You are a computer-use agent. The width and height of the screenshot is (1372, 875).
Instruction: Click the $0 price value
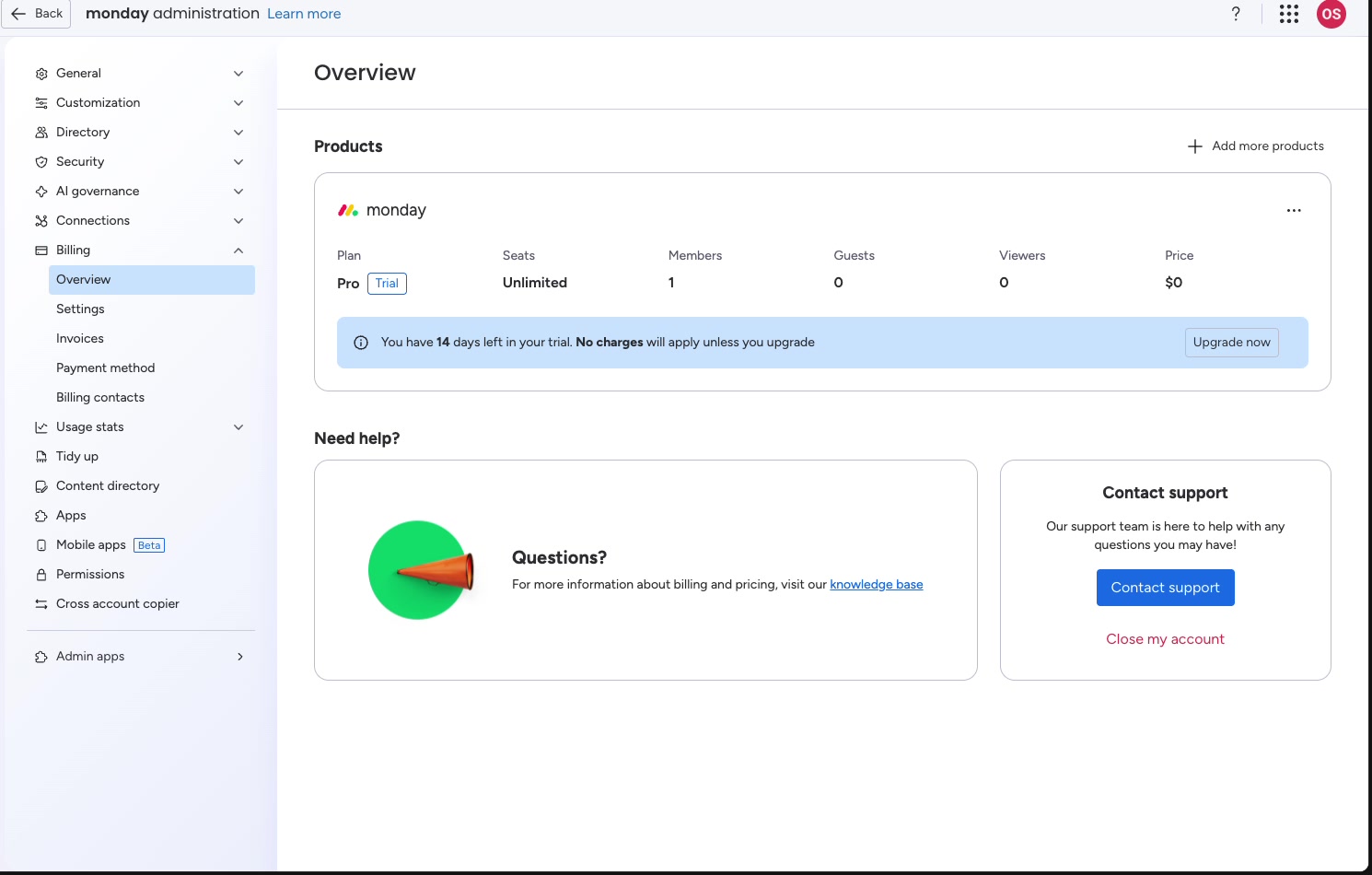pyautogui.click(x=1174, y=283)
